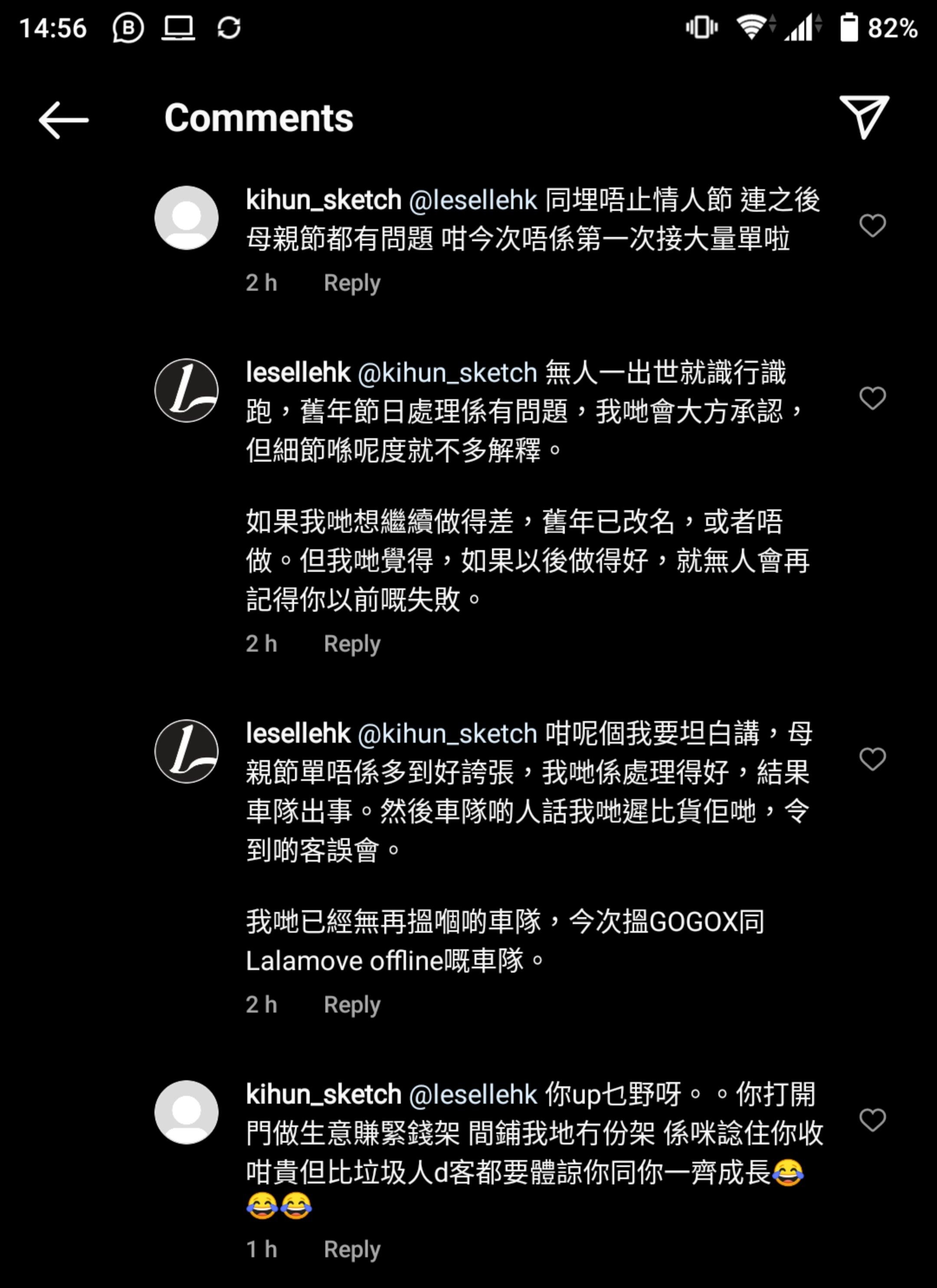This screenshot has height=1288, width=937.
Task: Tap the back arrow icon
Action: pos(64,120)
